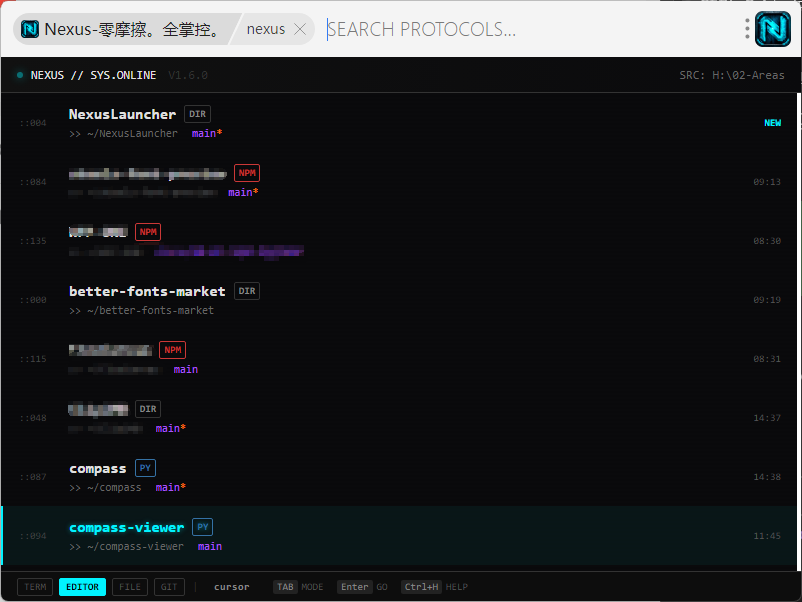The width and height of the screenshot is (802, 602).
Task: Switch to GIT mode
Action: 170,587
